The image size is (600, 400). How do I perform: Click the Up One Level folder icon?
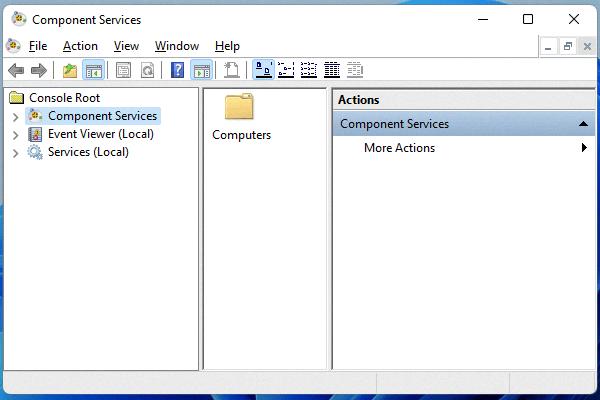tap(69, 70)
